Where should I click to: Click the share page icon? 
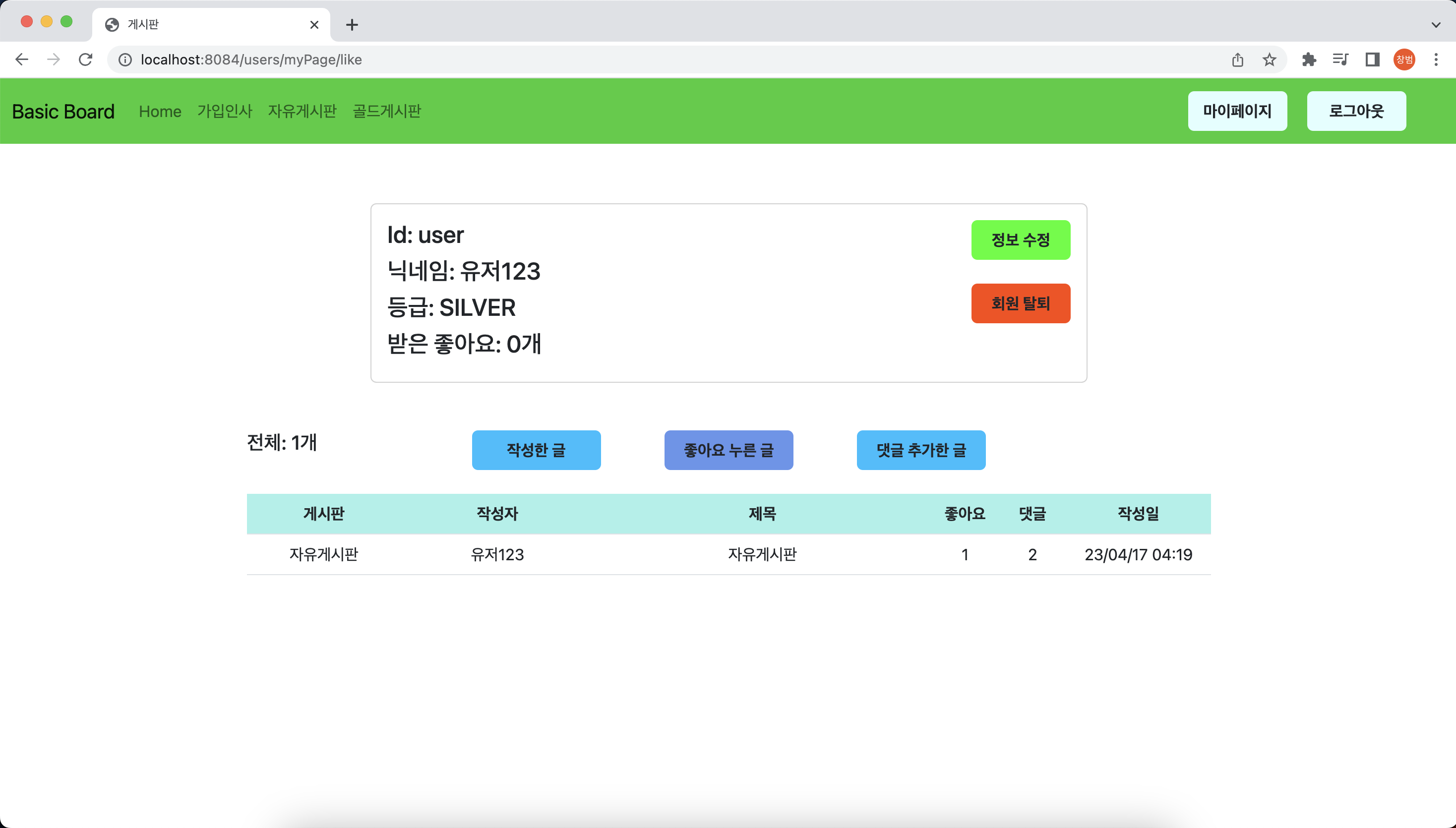(1238, 59)
